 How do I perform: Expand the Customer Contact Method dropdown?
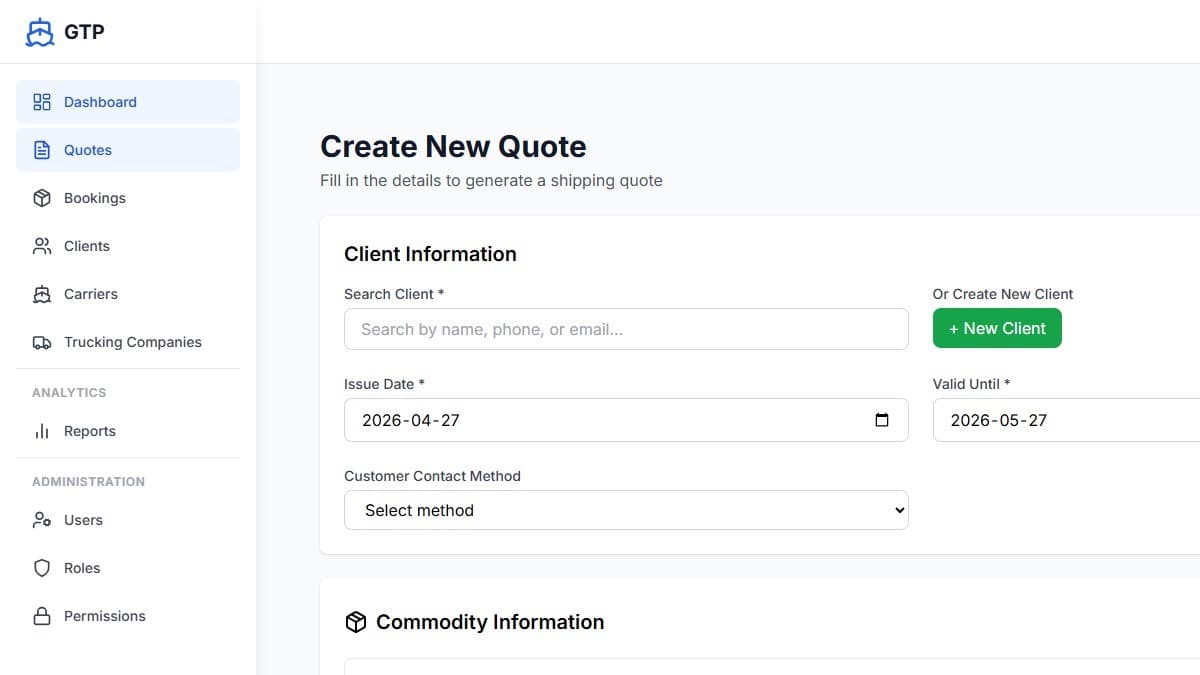click(x=626, y=510)
